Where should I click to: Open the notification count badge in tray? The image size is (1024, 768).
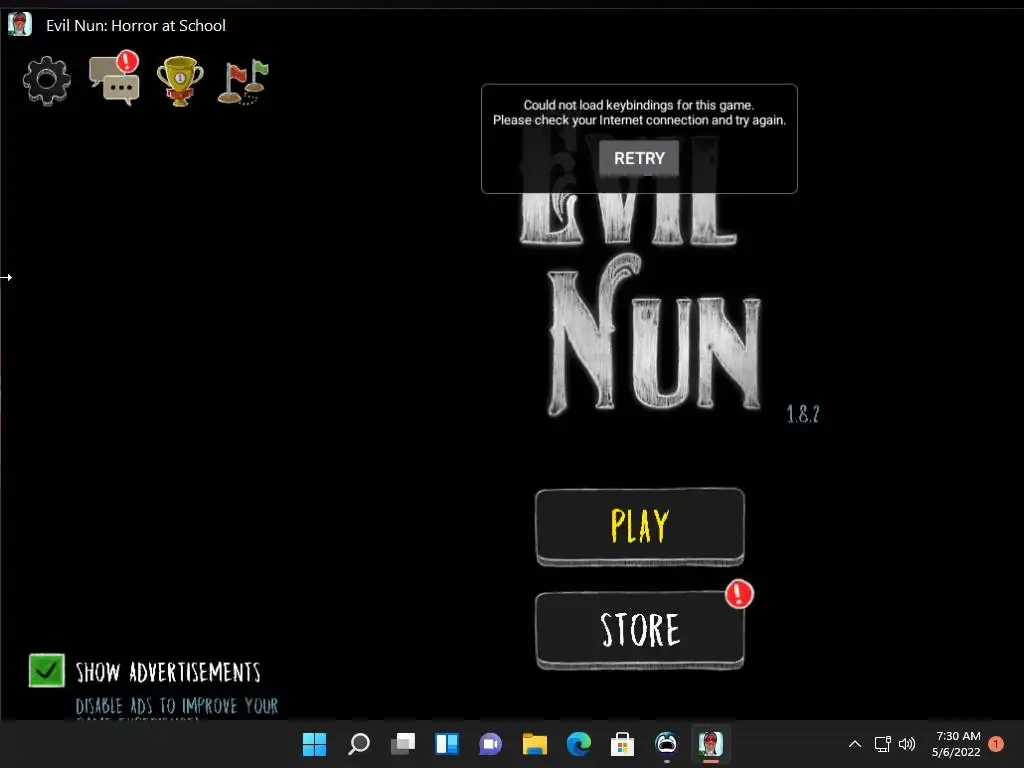pos(996,744)
